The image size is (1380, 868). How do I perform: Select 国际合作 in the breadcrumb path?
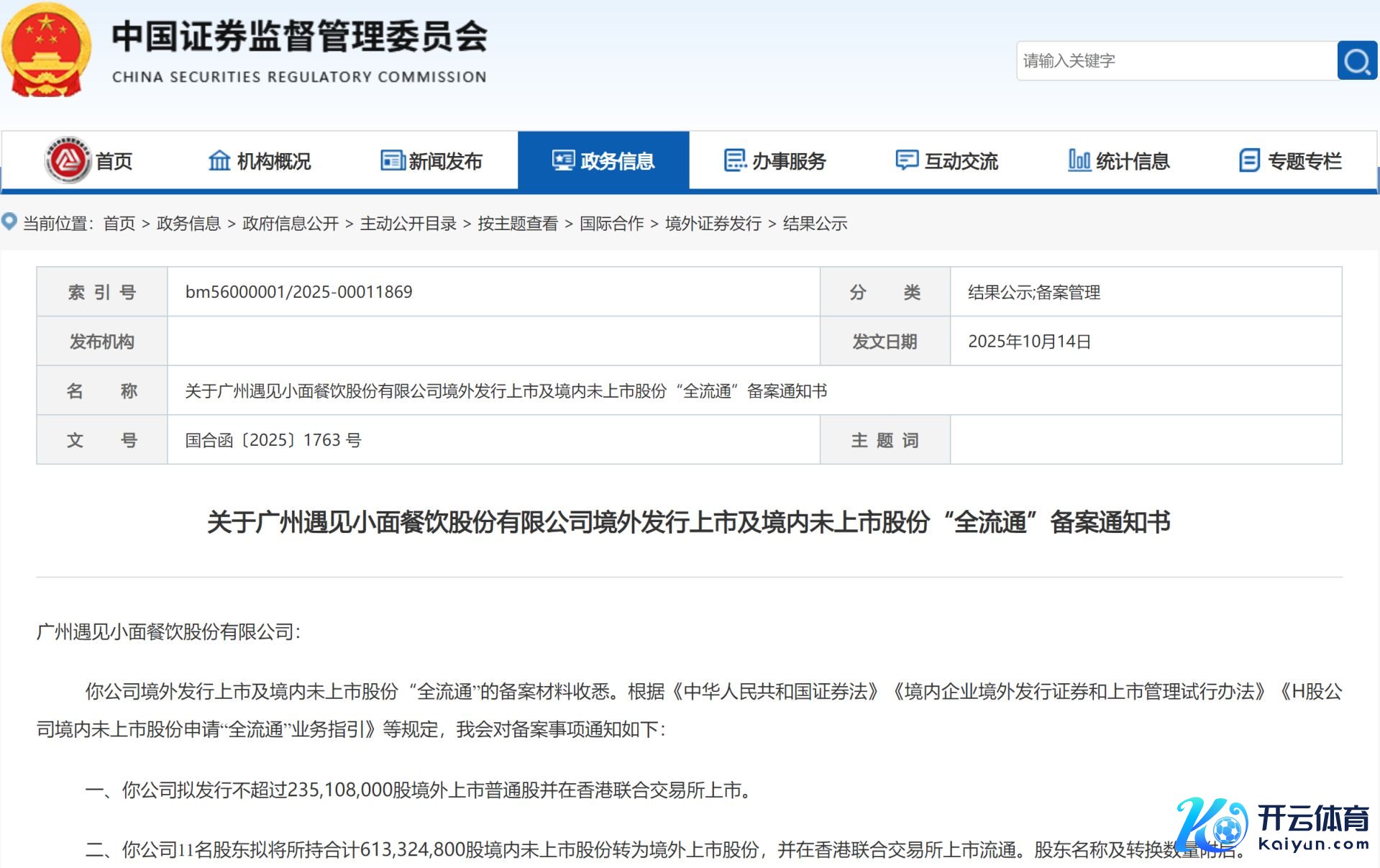point(611,224)
